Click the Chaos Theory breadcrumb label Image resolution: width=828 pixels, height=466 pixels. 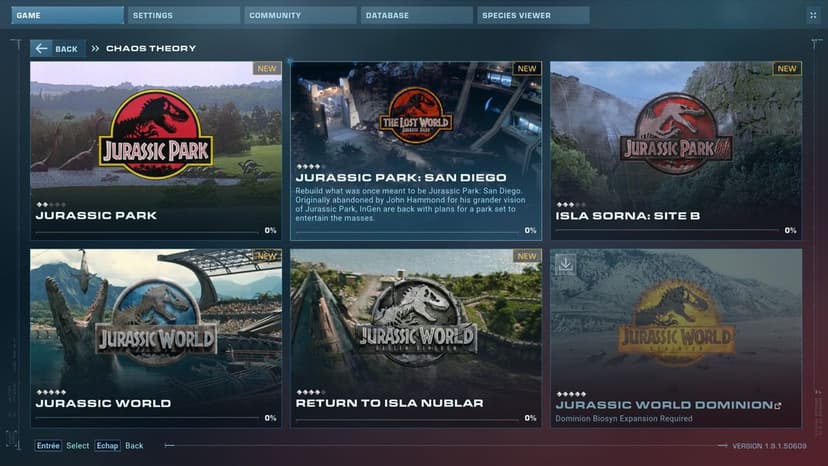point(151,49)
